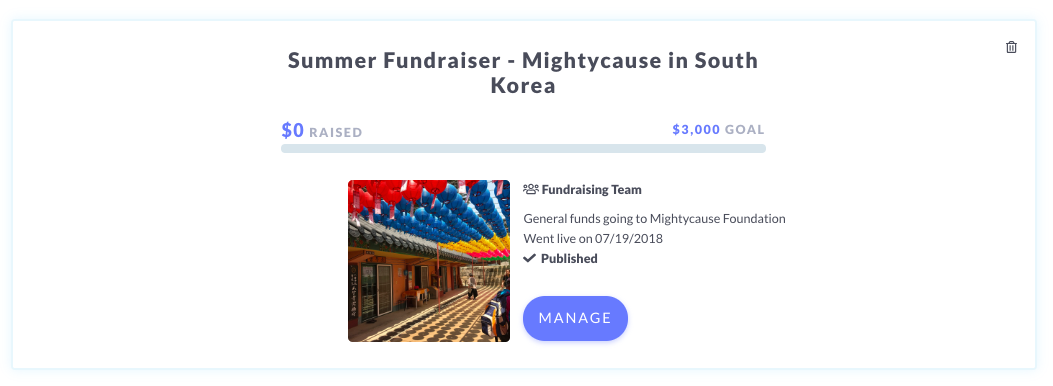
Task: Click the word Korea in the title
Action: 523,86
